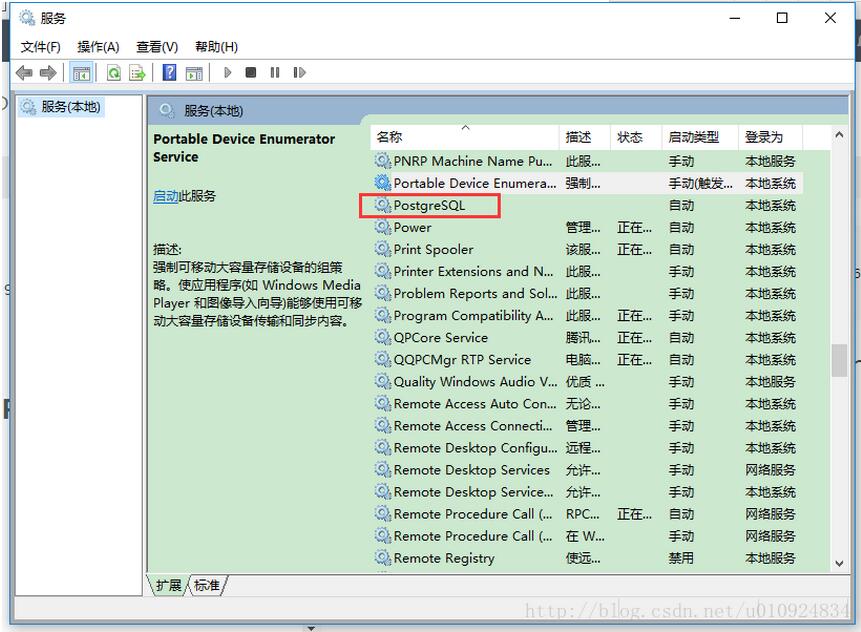Sort by the 启动类型 column header
The width and height of the screenshot is (861, 632).
(x=692, y=137)
